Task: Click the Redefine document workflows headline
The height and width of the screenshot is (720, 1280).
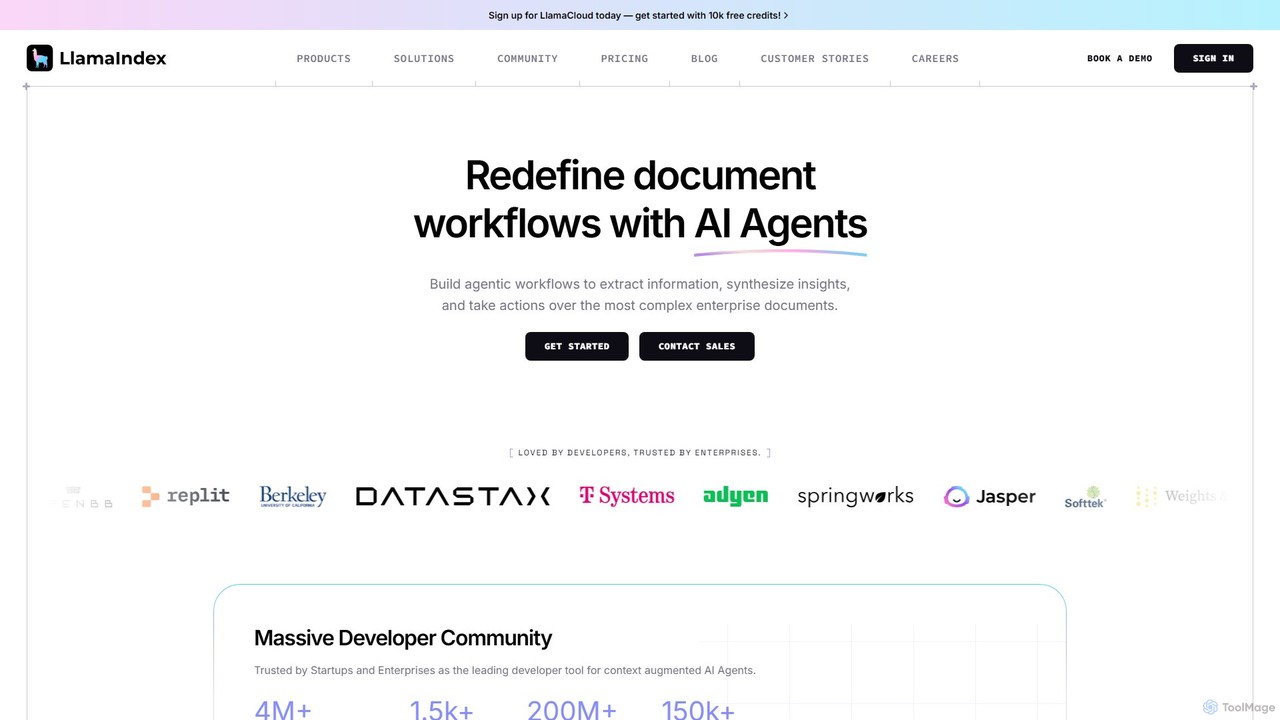Action: coord(640,199)
